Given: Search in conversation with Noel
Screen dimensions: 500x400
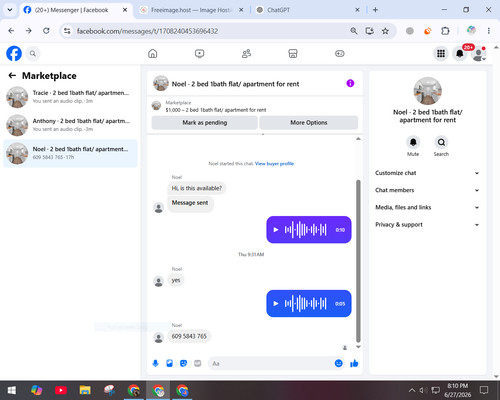Looking at the screenshot, I should (441, 142).
